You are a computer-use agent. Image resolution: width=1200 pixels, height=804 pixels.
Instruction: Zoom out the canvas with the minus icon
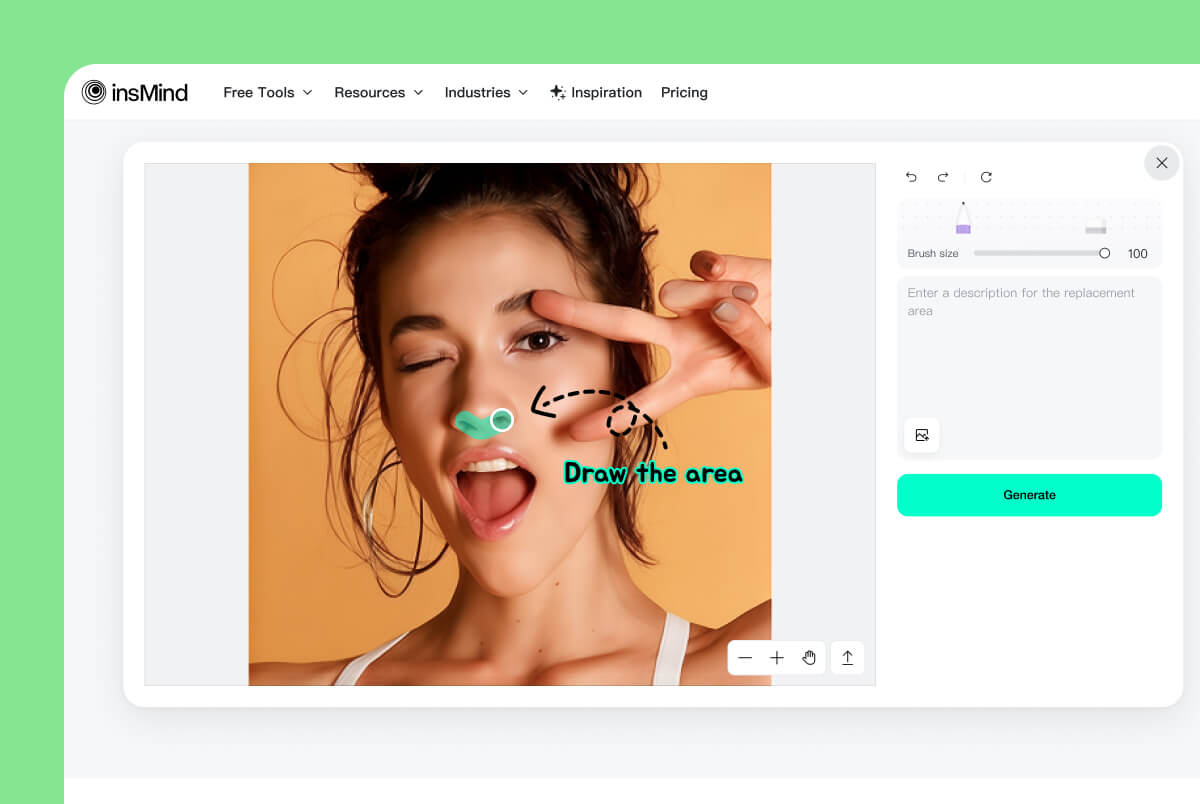point(745,658)
